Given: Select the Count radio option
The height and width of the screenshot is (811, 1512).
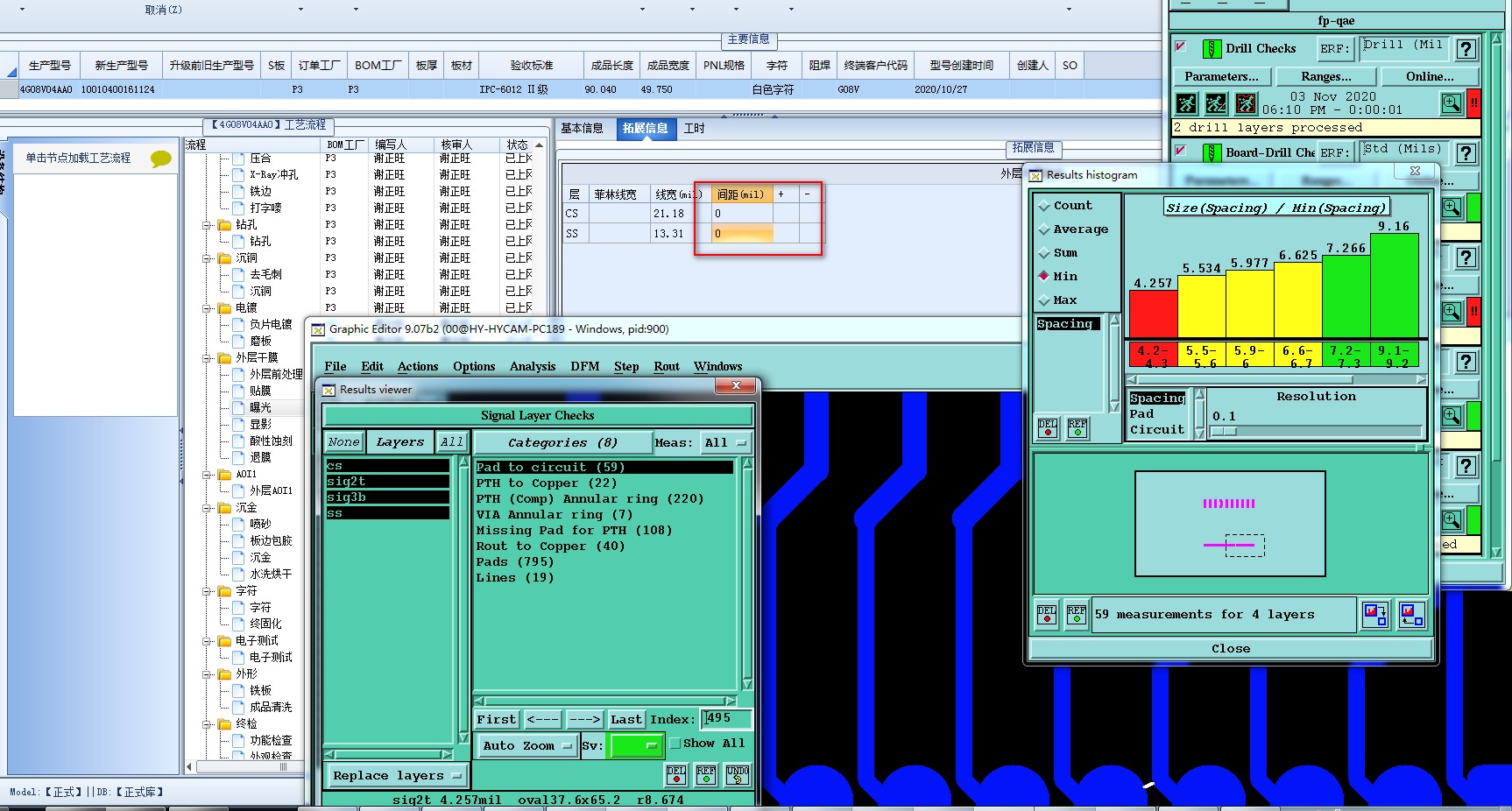Looking at the screenshot, I should pyautogui.click(x=1043, y=206).
